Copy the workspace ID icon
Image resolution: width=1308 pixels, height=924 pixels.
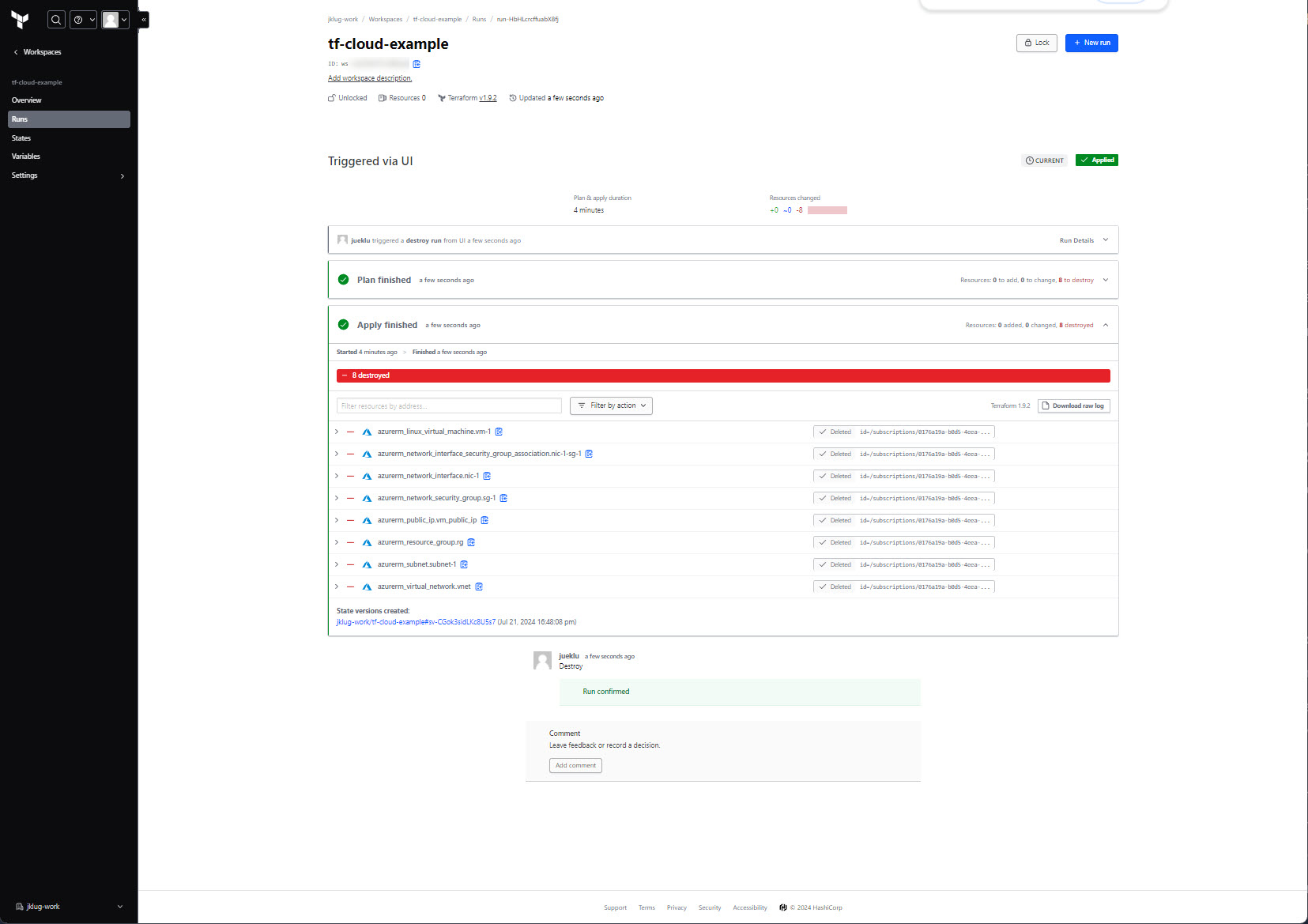417,64
